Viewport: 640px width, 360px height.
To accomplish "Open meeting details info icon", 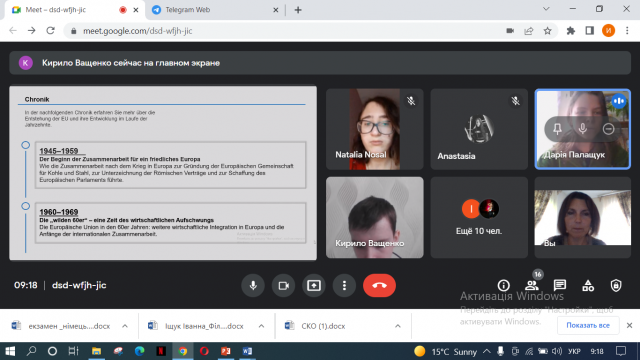I will tap(503, 285).
